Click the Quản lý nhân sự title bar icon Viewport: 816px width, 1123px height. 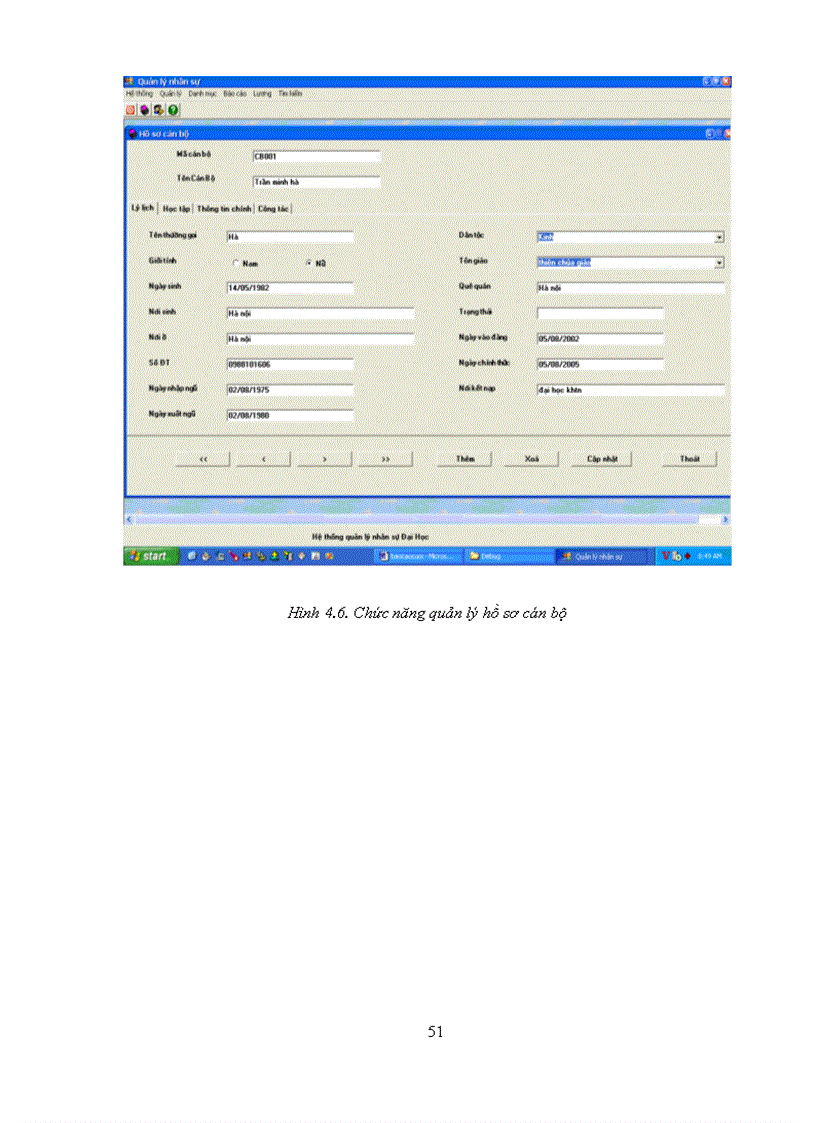(x=129, y=77)
